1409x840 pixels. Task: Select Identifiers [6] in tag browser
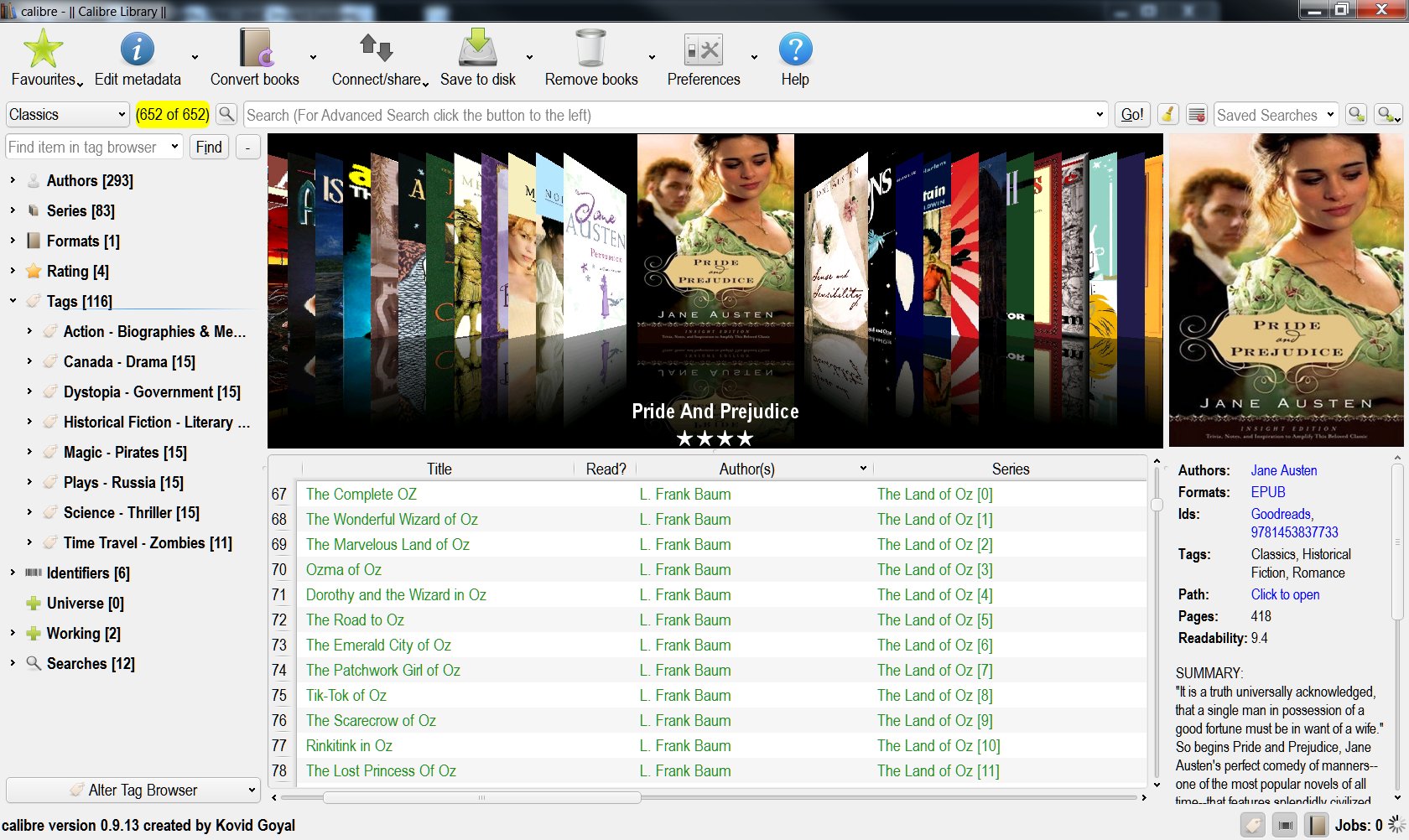click(88, 573)
